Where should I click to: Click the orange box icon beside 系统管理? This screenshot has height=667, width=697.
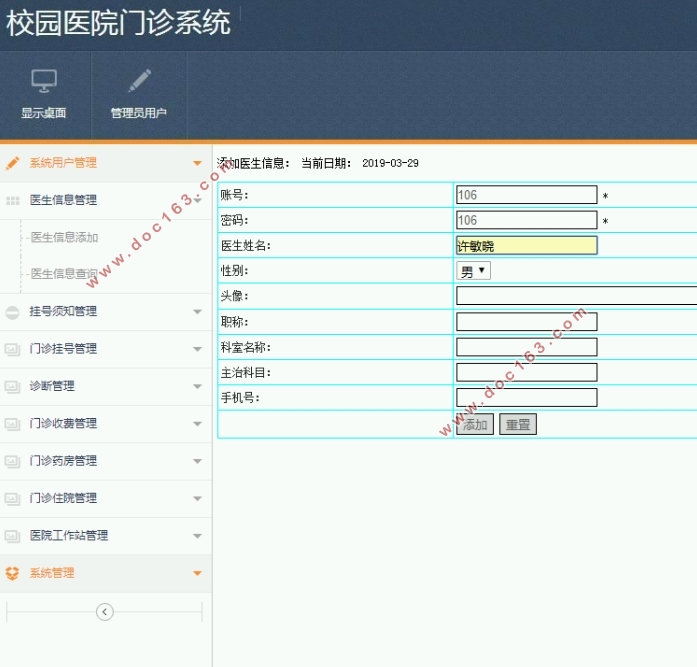(x=12, y=573)
